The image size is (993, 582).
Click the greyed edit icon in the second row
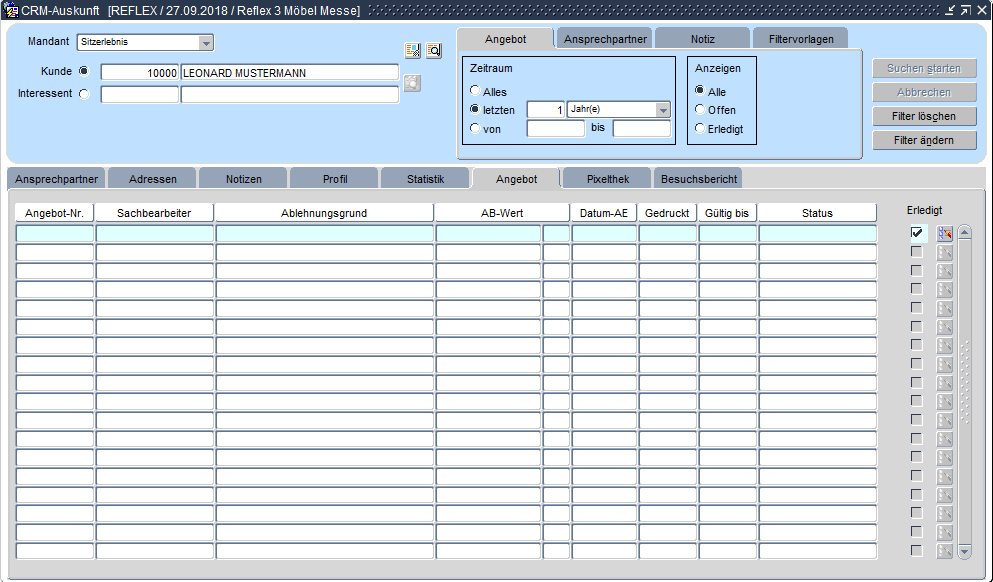[944, 252]
